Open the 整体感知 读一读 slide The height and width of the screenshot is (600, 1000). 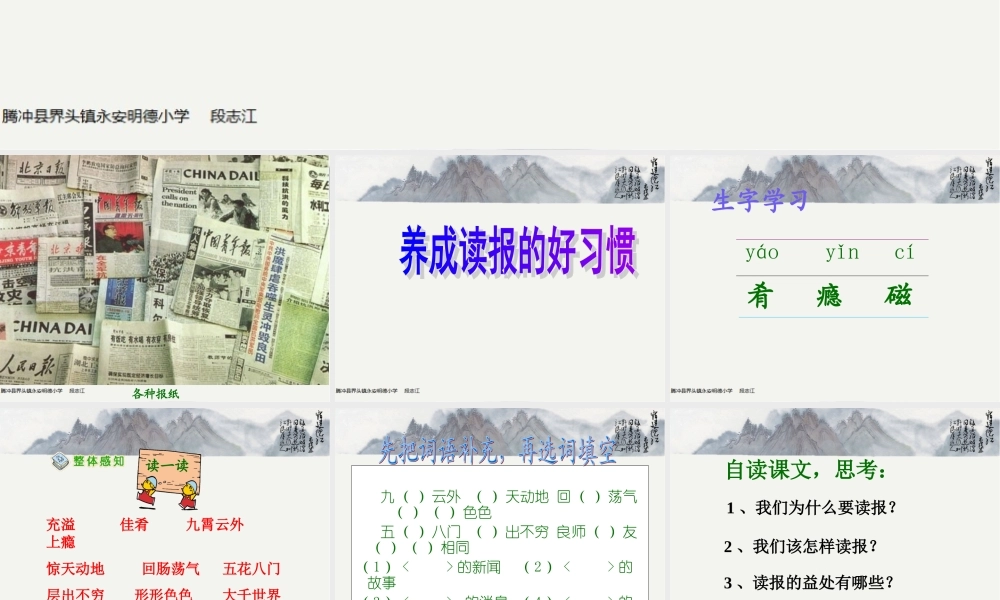[165, 504]
